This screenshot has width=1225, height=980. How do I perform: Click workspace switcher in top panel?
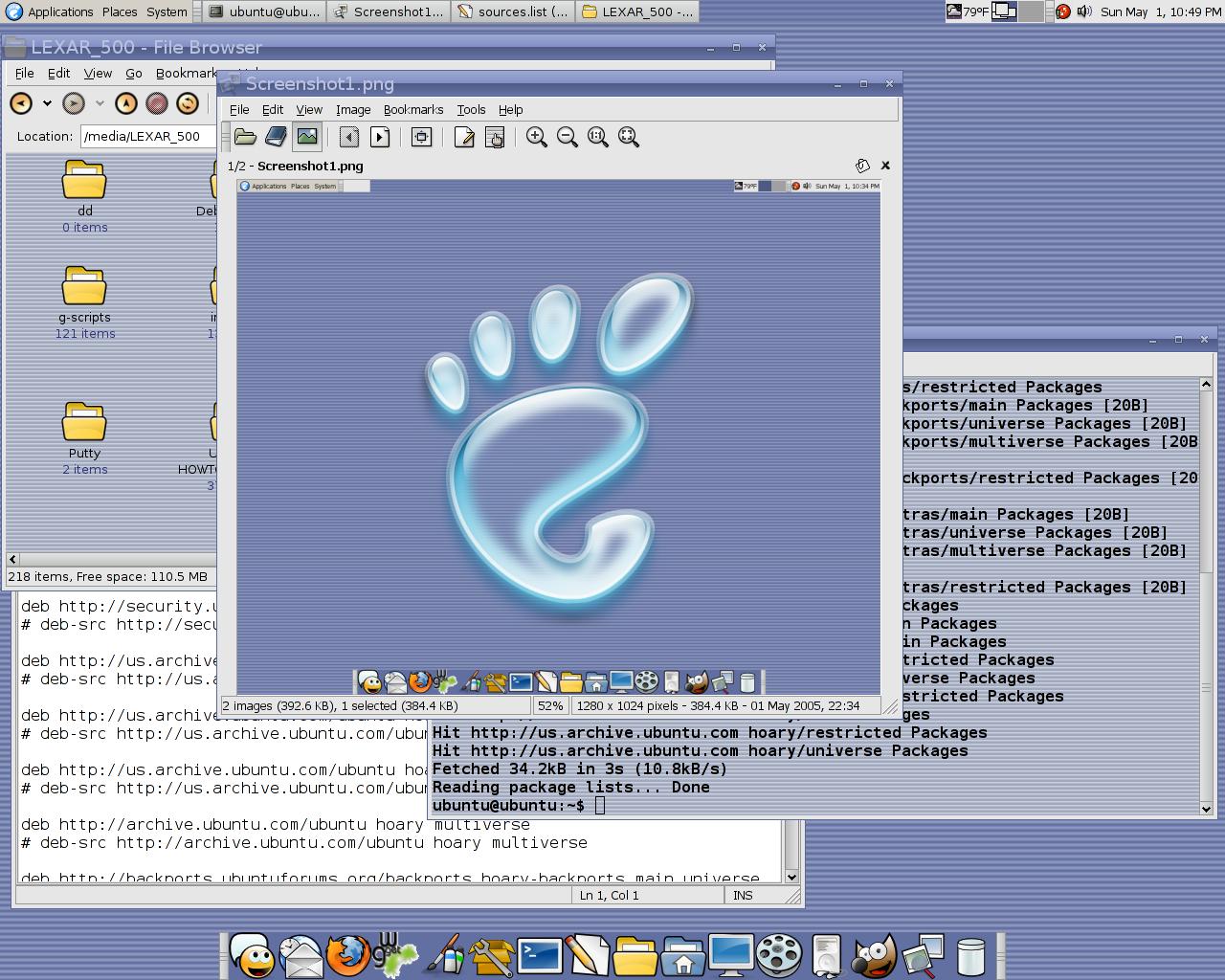click(x=1017, y=11)
